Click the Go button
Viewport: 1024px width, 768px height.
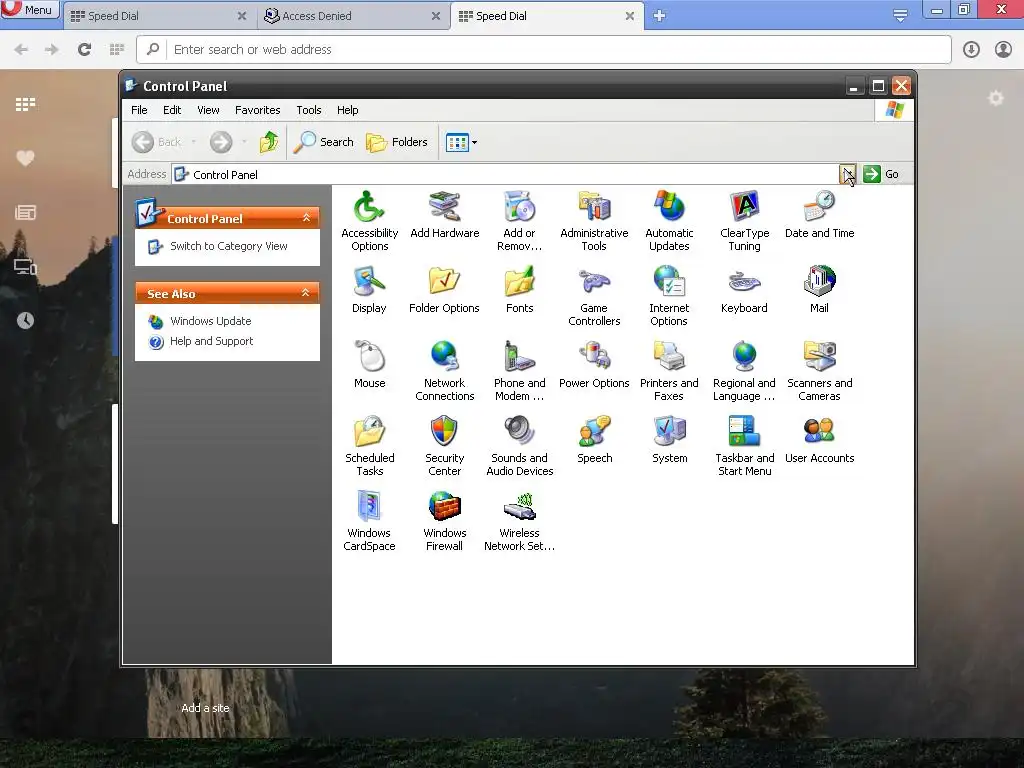coord(882,174)
